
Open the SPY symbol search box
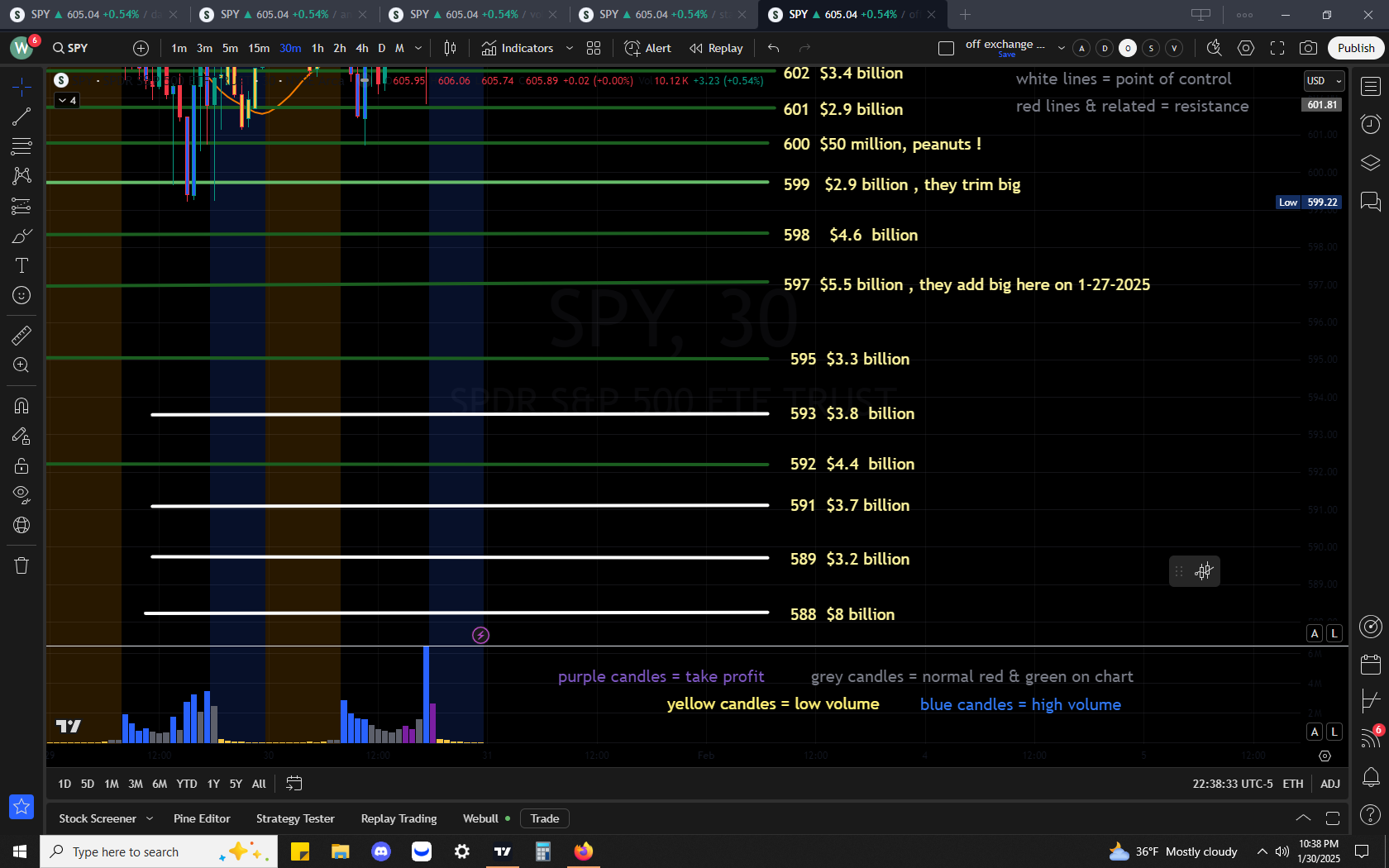click(71, 48)
